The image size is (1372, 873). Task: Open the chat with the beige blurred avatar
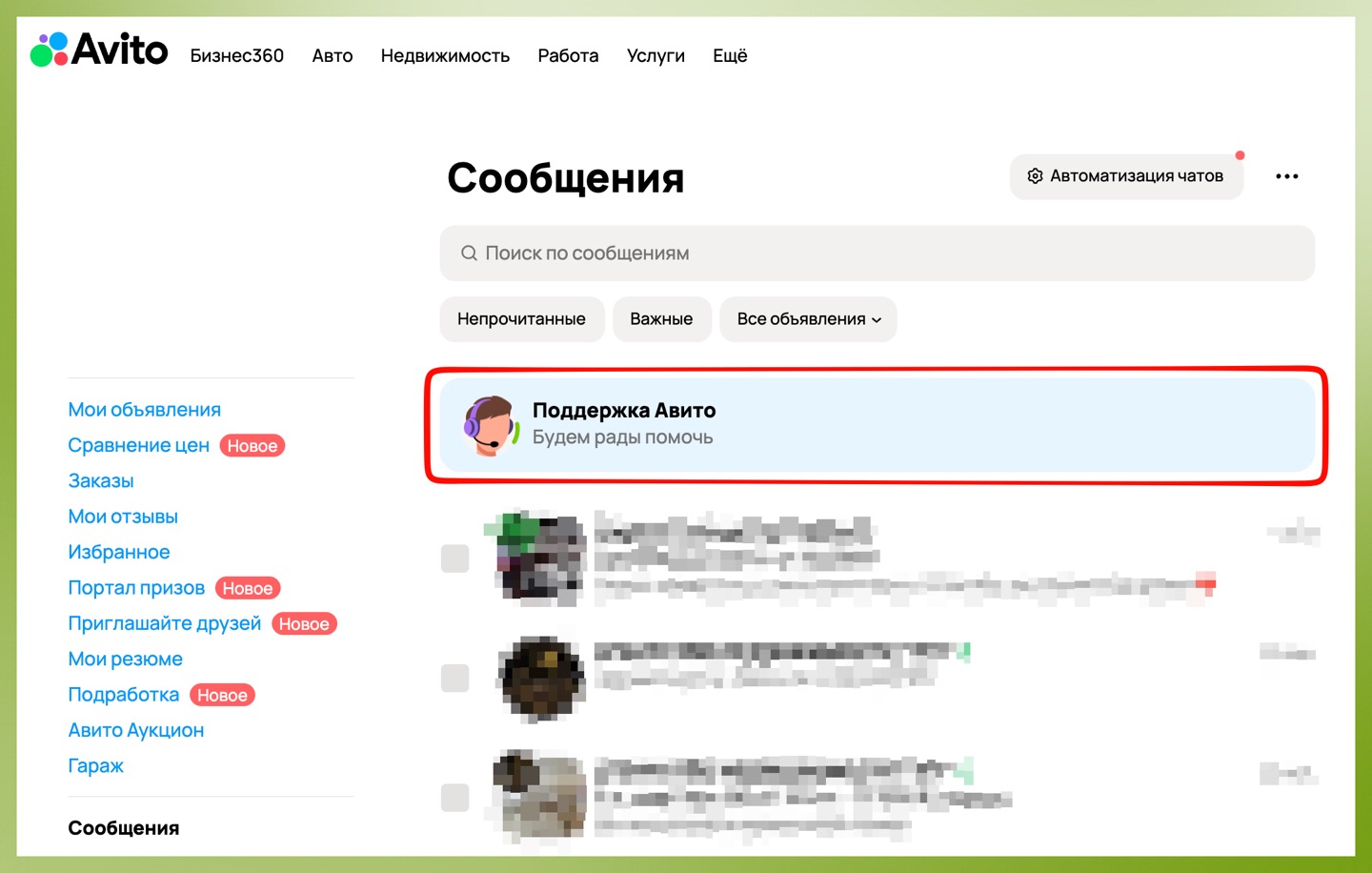tap(877, 798)
